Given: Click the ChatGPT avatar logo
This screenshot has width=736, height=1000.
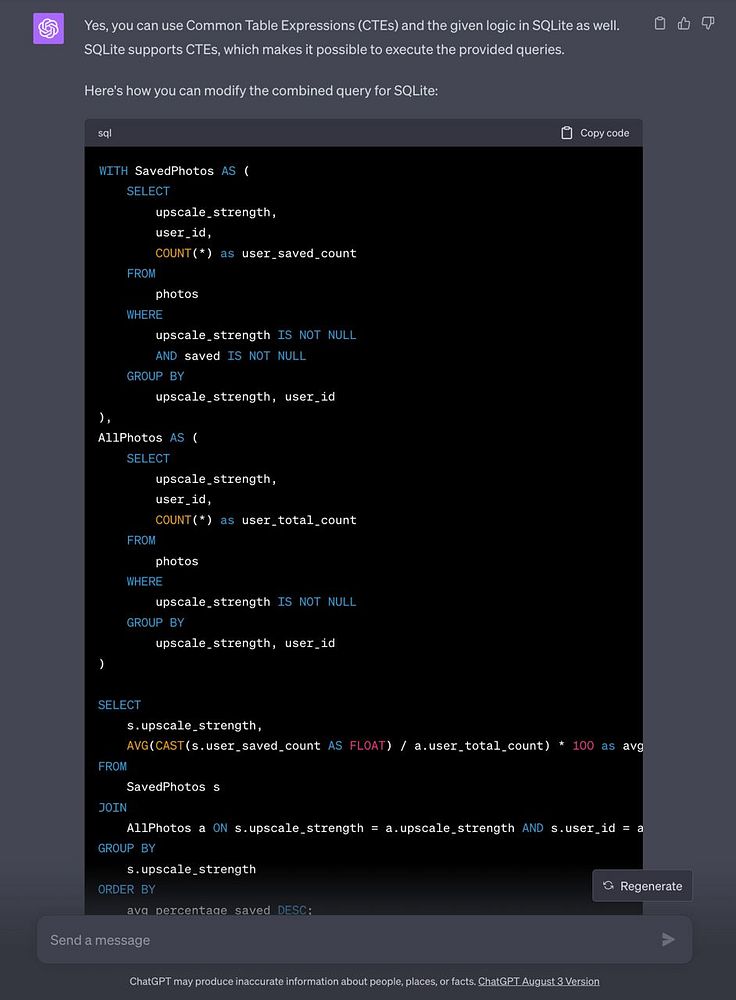Looking at the screenshot, I should pos(48,29).
